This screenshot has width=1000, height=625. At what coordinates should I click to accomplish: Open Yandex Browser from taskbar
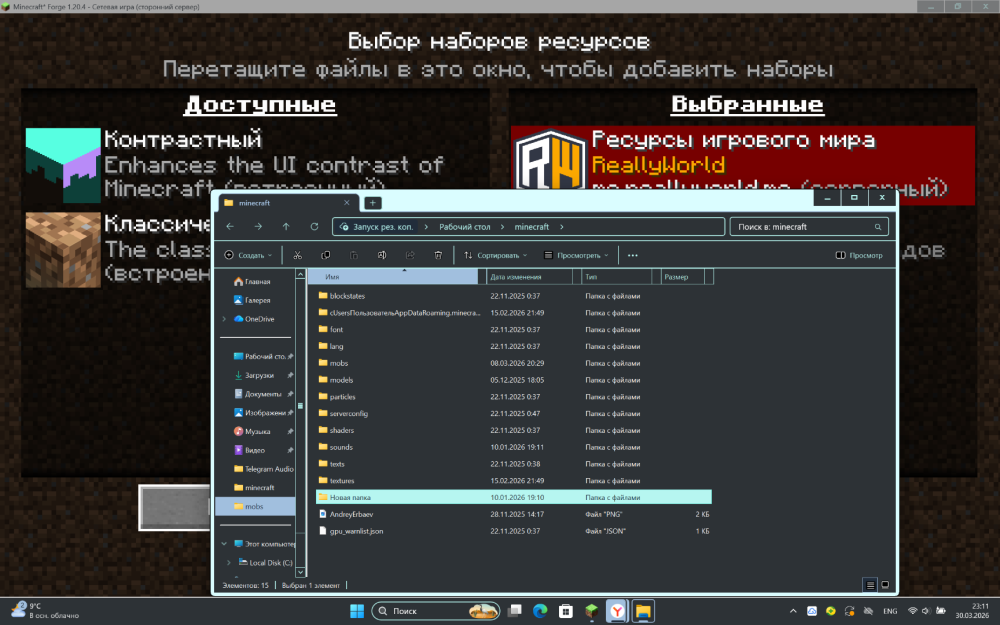(x=617, y=611)
